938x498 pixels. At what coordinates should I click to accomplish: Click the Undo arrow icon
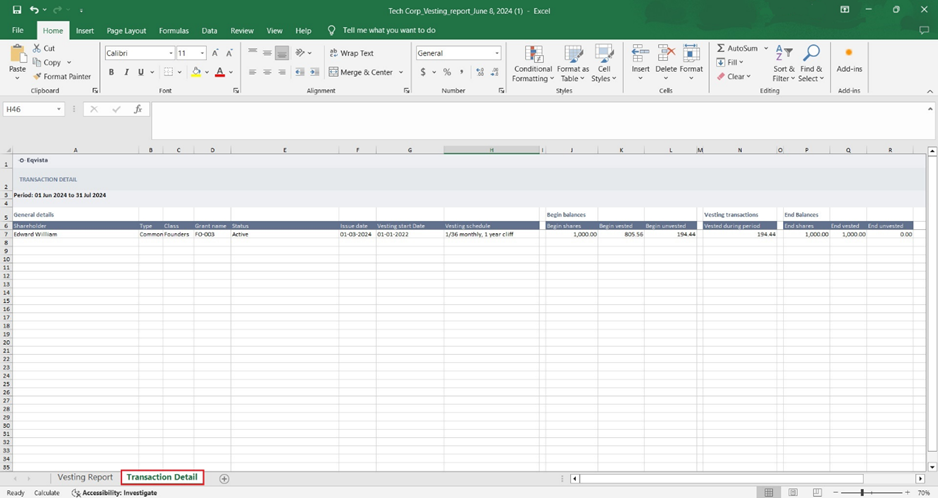[x=34, y=10]
